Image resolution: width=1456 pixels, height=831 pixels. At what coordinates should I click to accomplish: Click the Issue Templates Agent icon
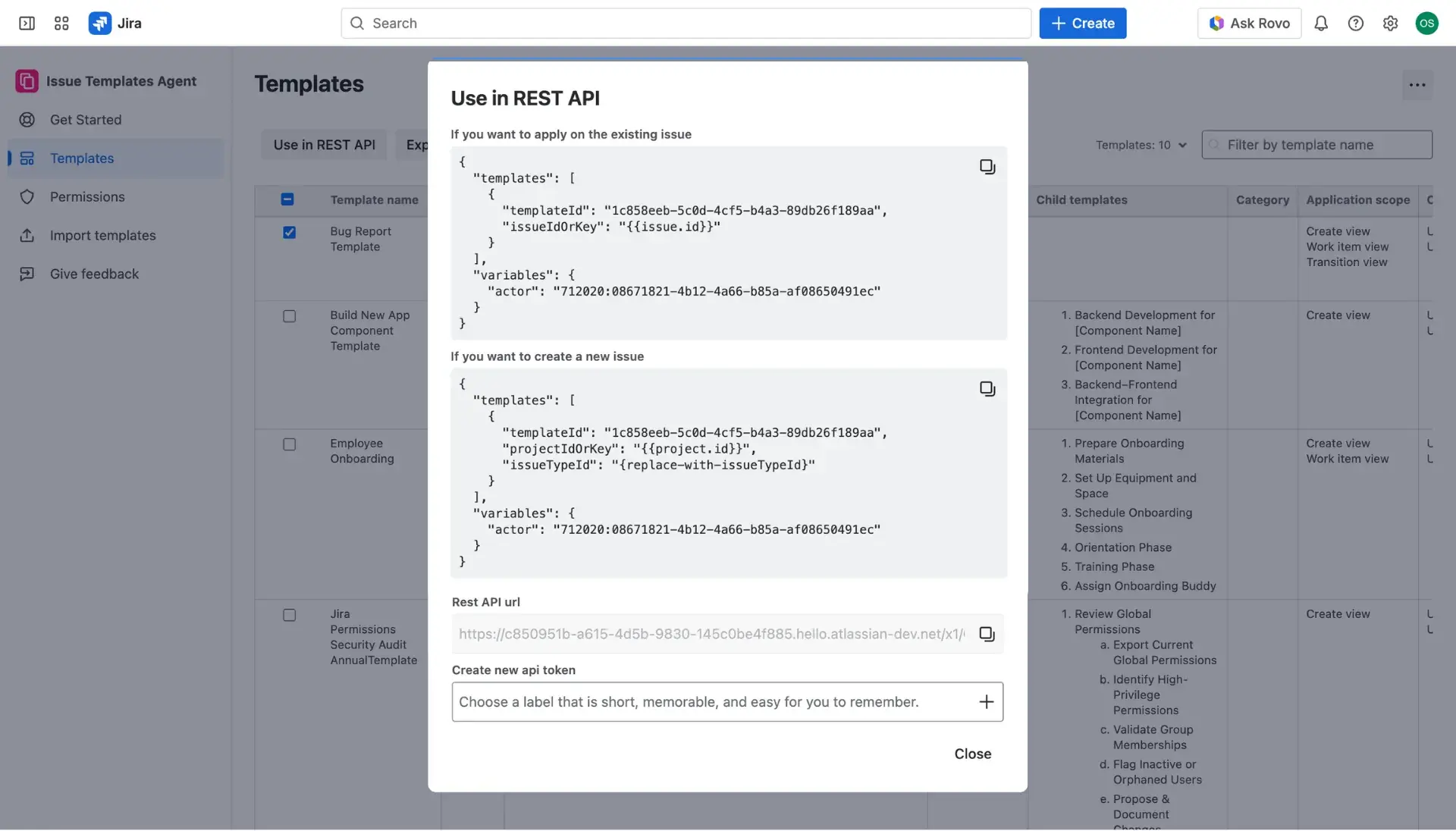[x=26, y=81]
